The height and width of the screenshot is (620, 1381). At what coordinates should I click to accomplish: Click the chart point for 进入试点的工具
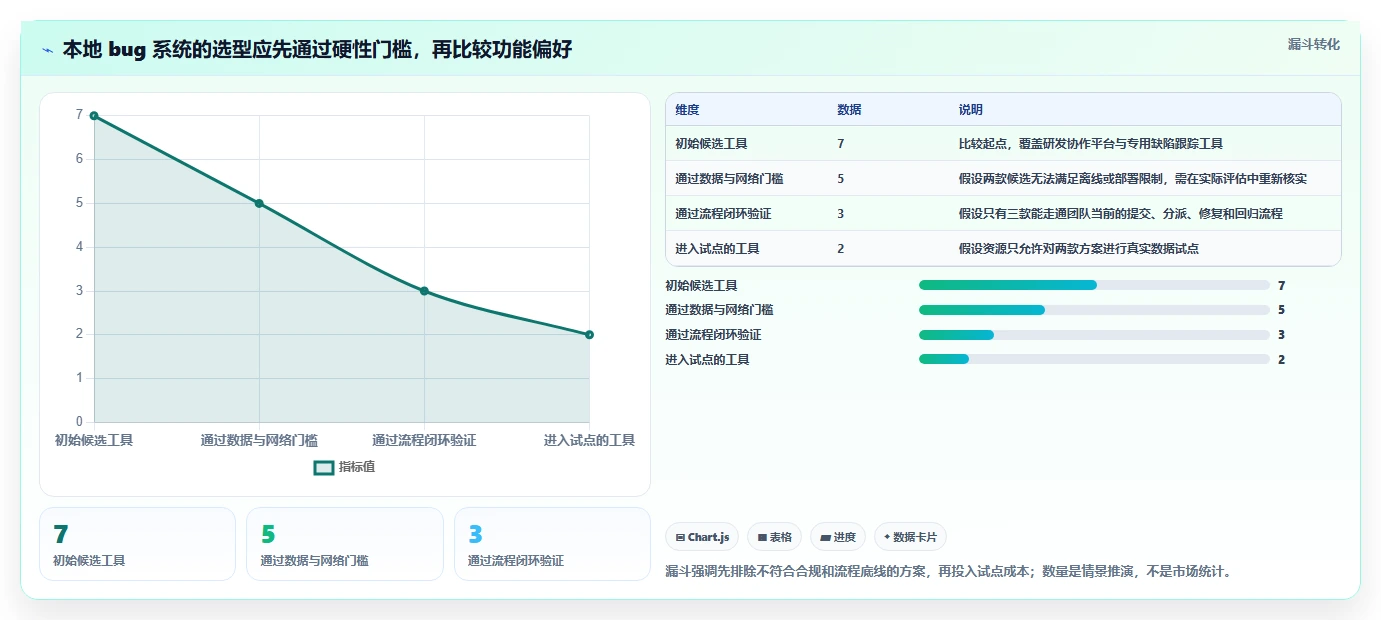click(x=589, y=335)
